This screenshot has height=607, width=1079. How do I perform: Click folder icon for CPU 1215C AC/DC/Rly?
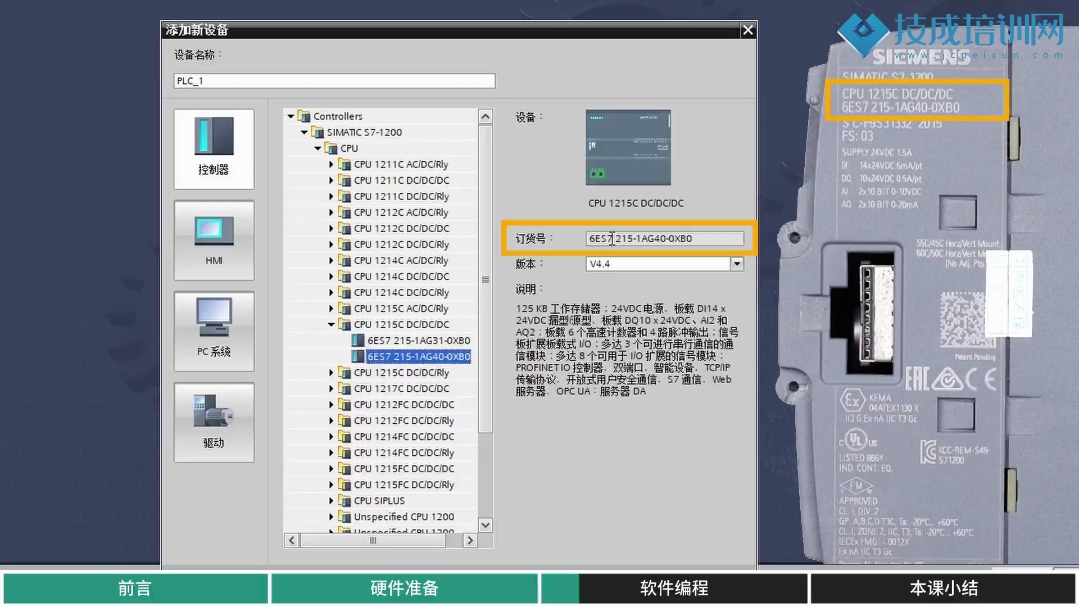click(344, 308)
